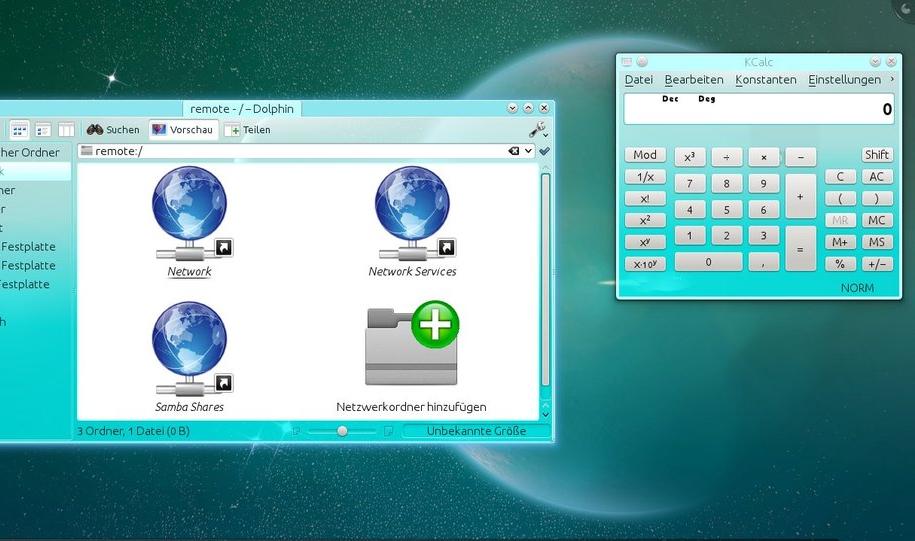Click the Unbekannte Größe space indicator
The width and height of the screenshot is (915, 541).
pos(476,431)
